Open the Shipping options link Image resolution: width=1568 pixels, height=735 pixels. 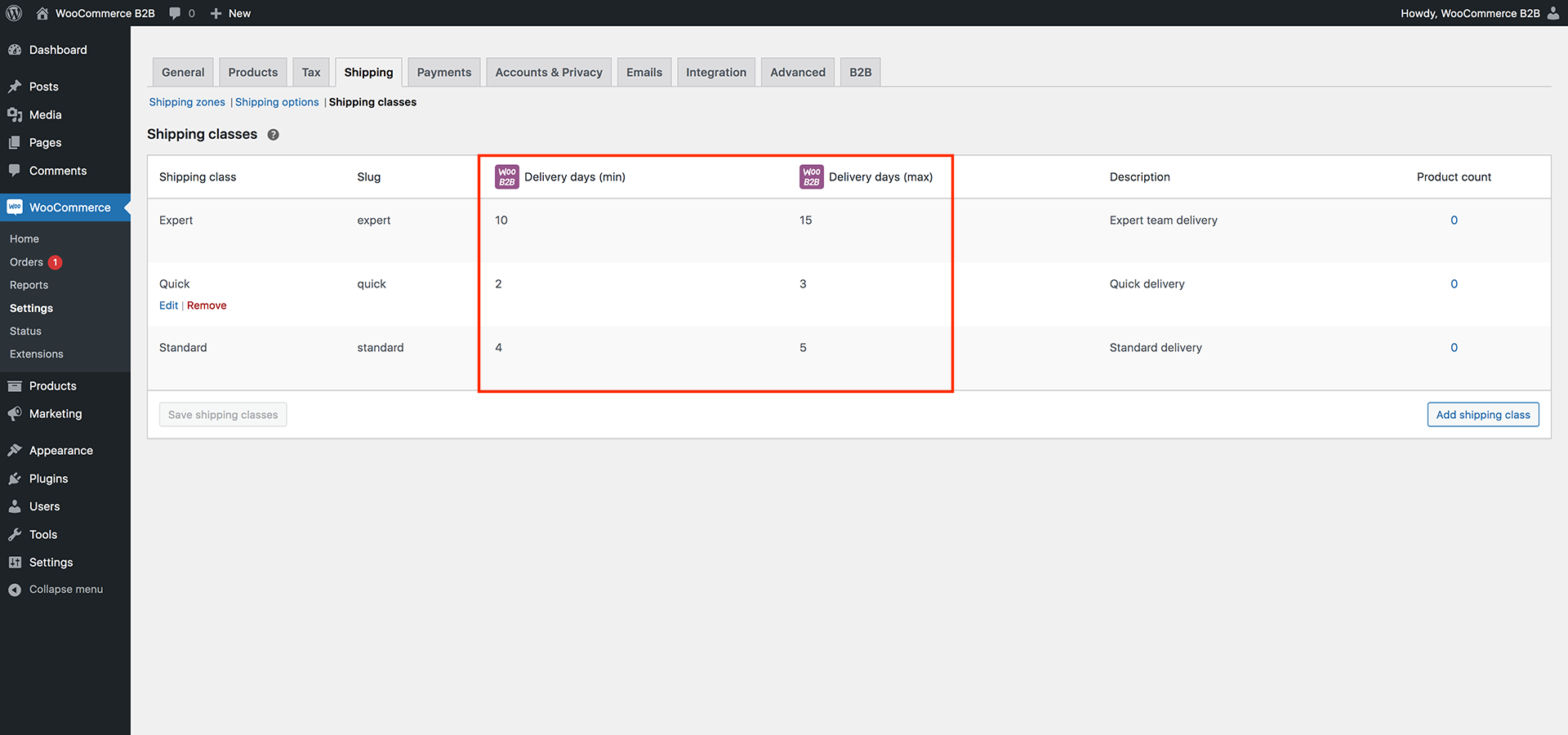pos(277,102)
